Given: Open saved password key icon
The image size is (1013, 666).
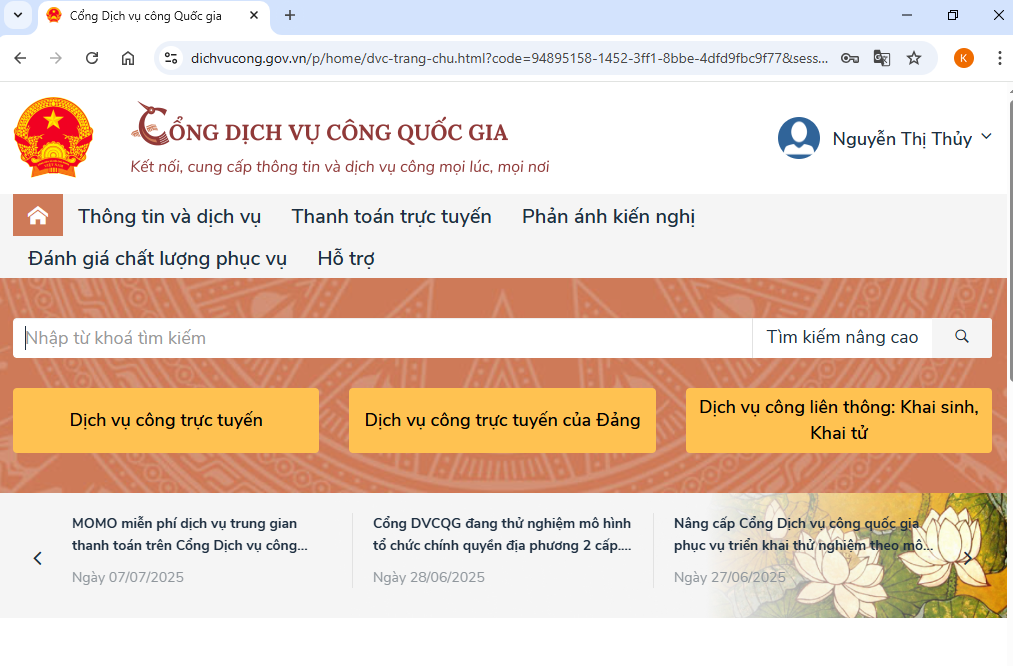Looking at the screenshot, I should pyautogui.click(x=850, y=58).
